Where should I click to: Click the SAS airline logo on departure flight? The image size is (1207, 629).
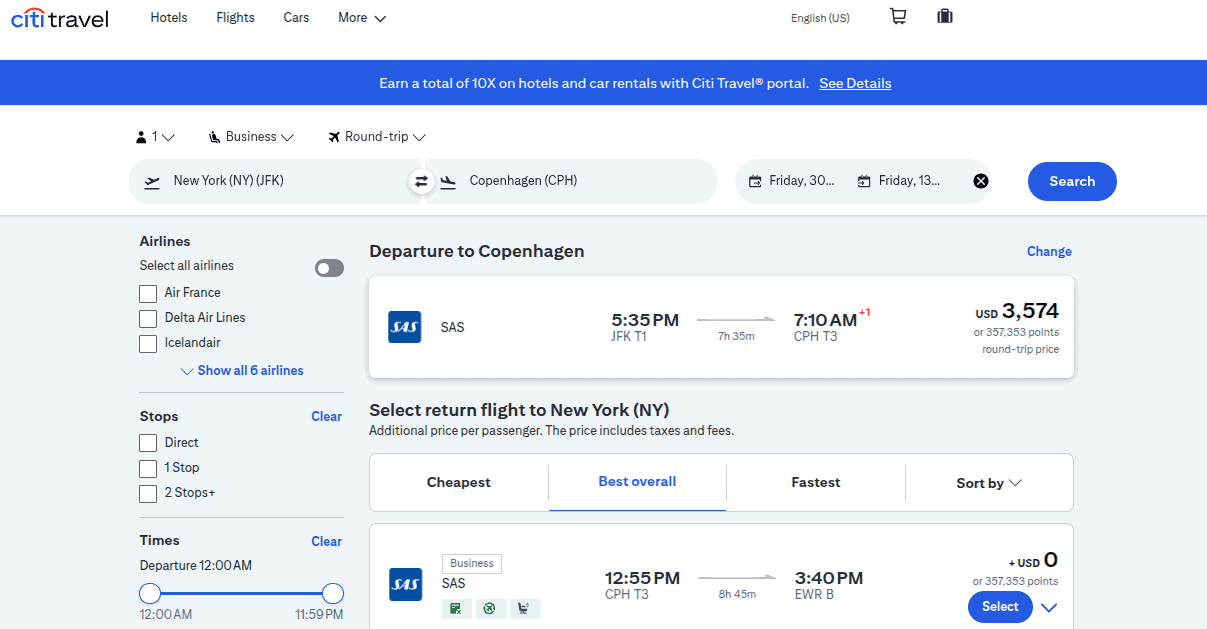click(x=405, y=327)
